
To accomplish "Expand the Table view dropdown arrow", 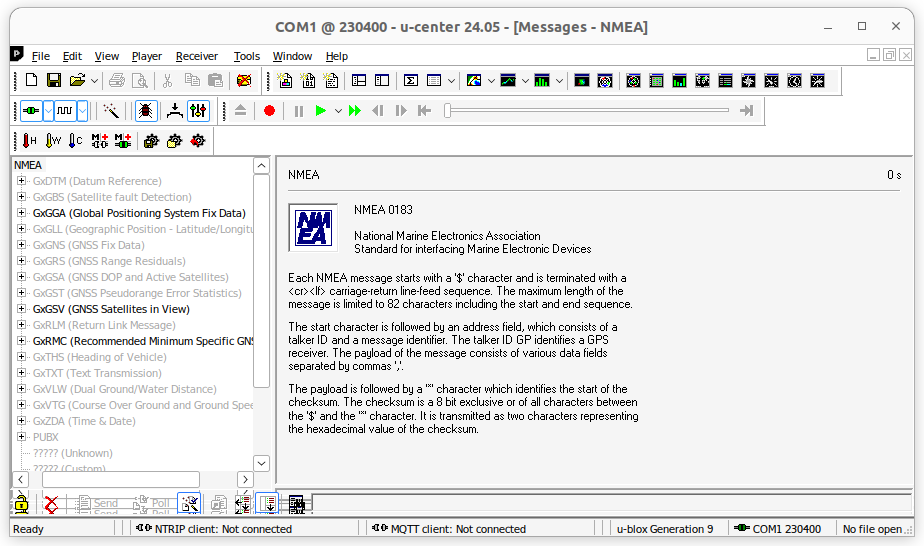I will pos(451,81).
